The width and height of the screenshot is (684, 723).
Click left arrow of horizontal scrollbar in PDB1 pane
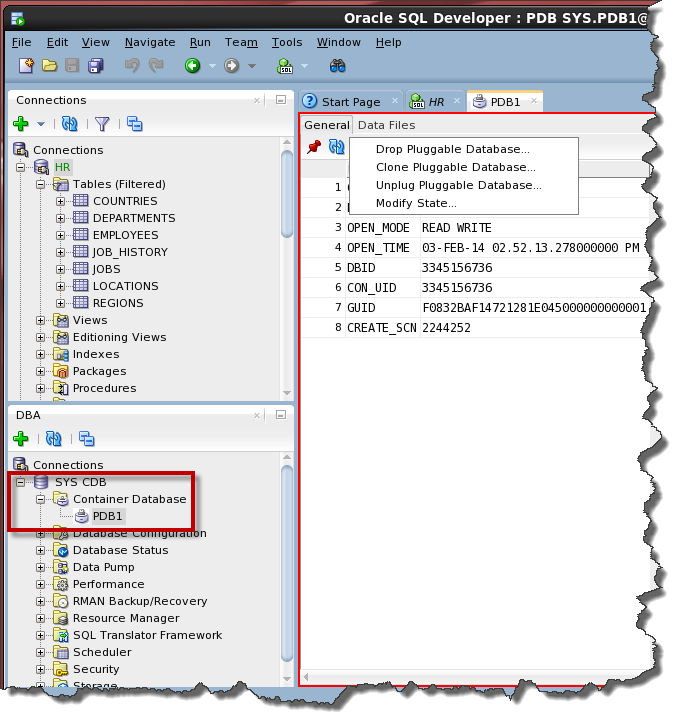click(305, 677)
